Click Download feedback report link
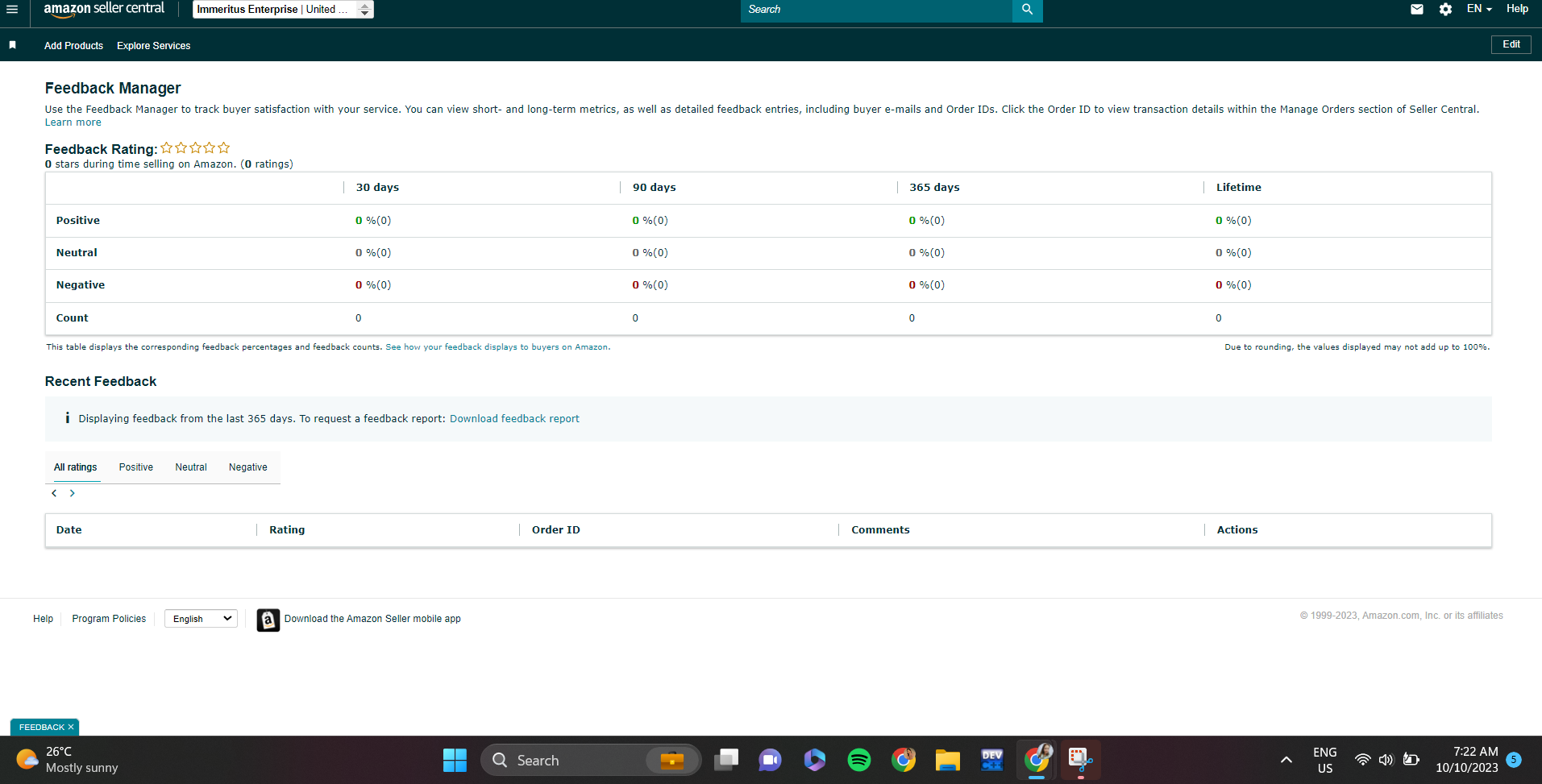The image size is (1542, 784). point(514,419)
